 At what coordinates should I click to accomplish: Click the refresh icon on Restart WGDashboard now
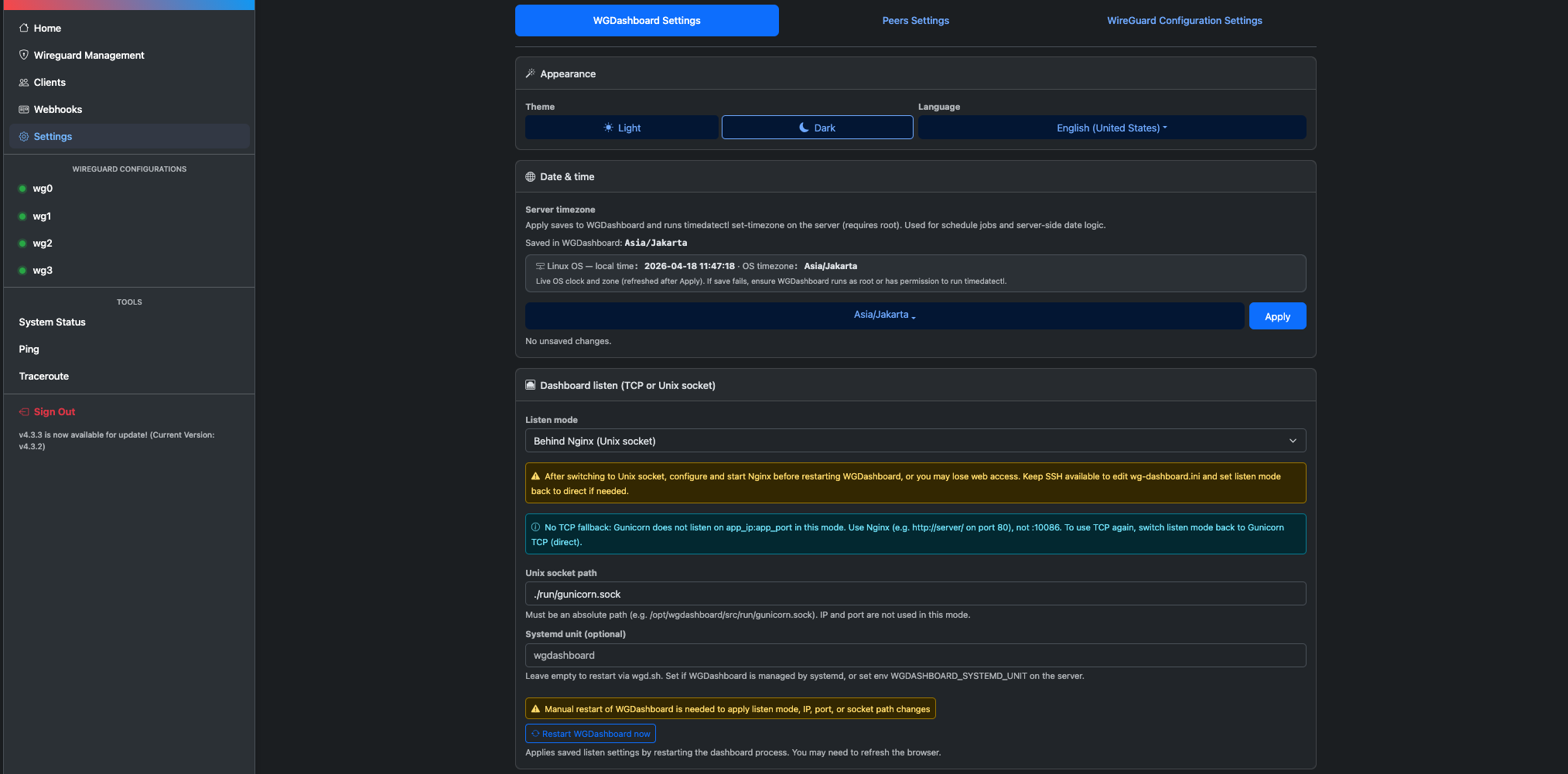click(x=535, y=734)
